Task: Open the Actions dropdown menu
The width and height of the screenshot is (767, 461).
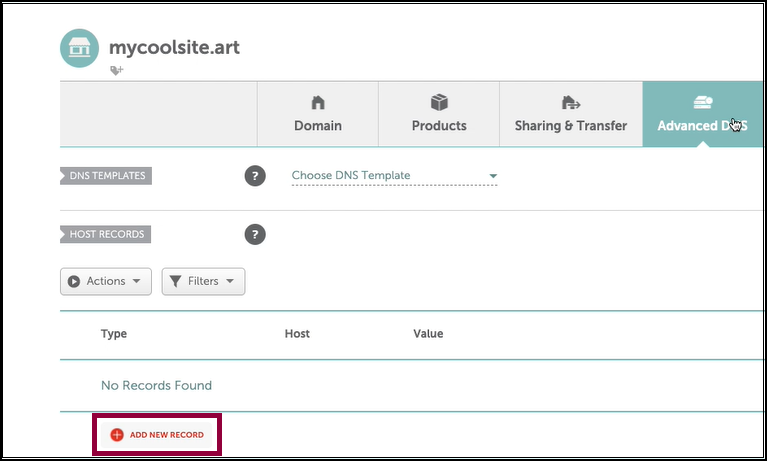Action: click(106, 281)
